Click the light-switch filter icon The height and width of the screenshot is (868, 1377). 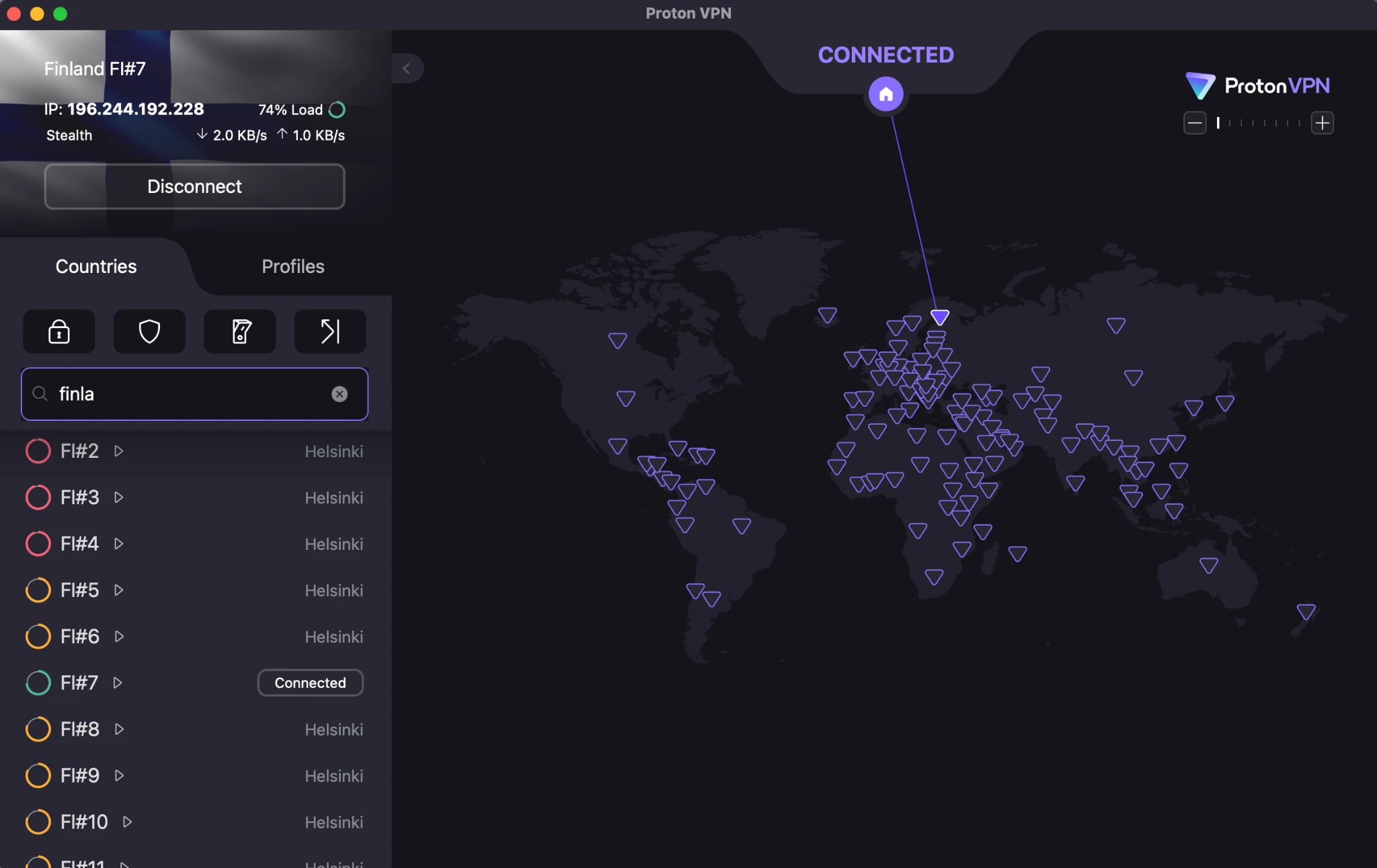pos(239,331)
